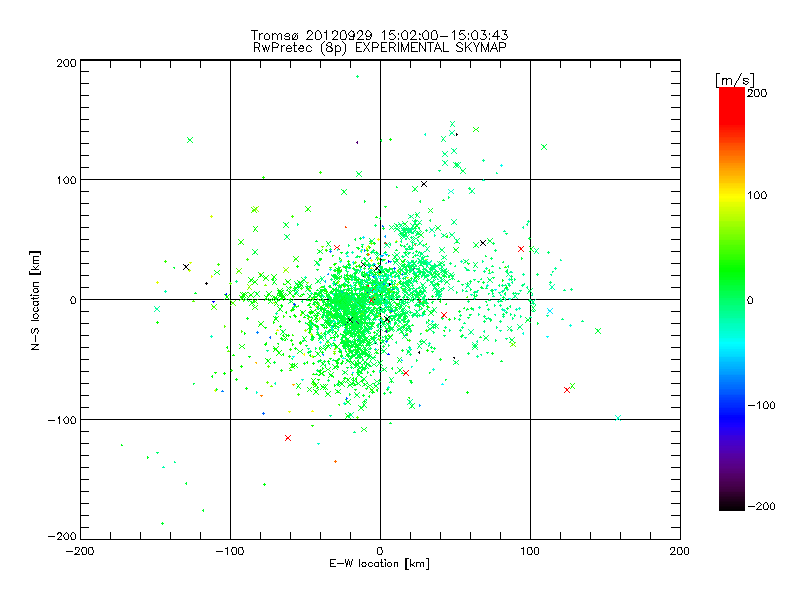Click the colorbar's '-100' label
Screen dimensions: 800x600
761,406
